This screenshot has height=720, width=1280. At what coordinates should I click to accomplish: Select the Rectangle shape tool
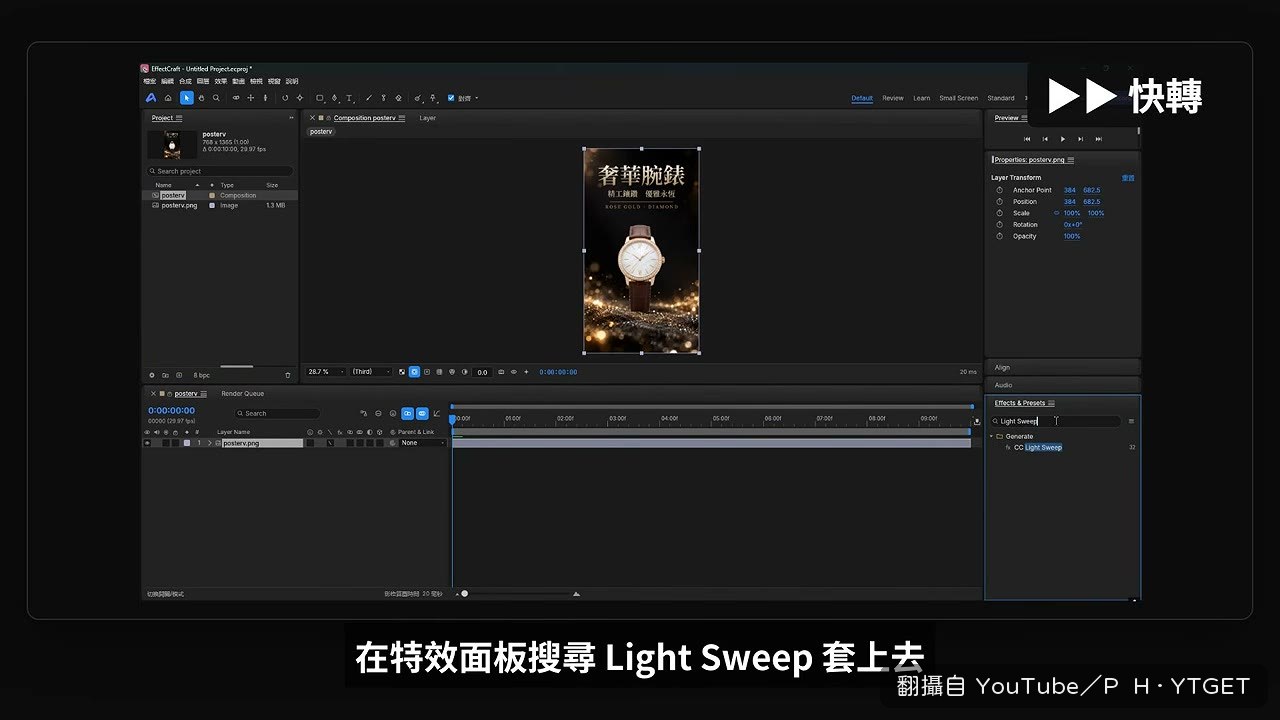tap(320, 98)
